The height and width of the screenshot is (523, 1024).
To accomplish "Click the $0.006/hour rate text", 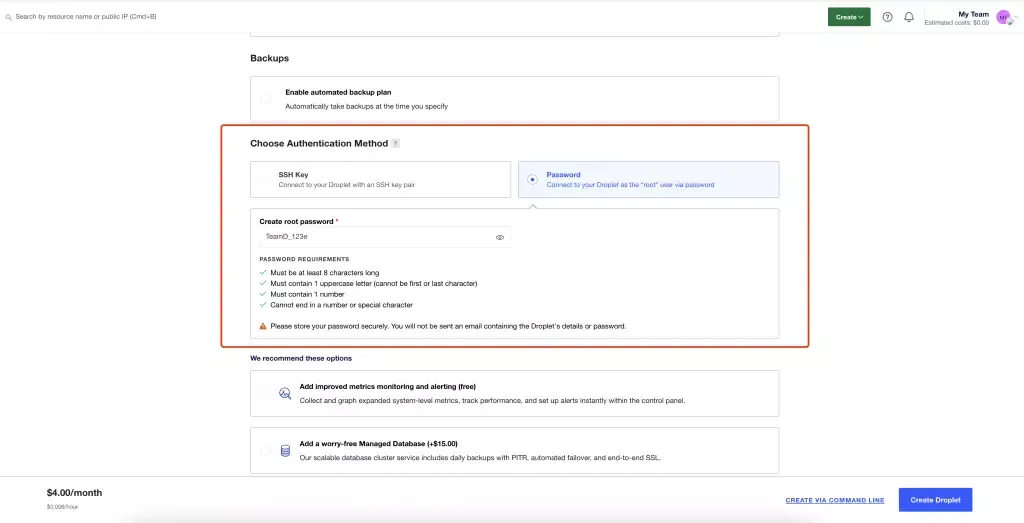I will click(63, 507).
